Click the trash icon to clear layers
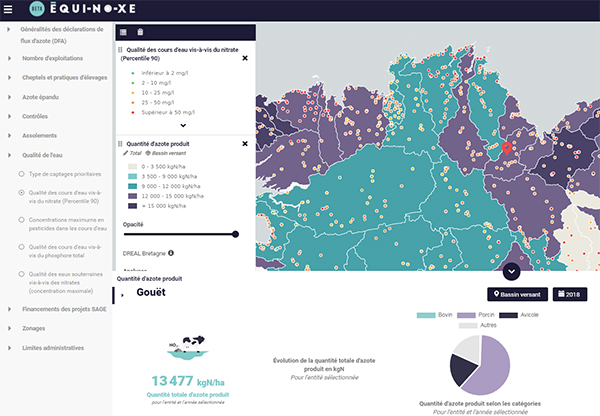 coord(139,32)
